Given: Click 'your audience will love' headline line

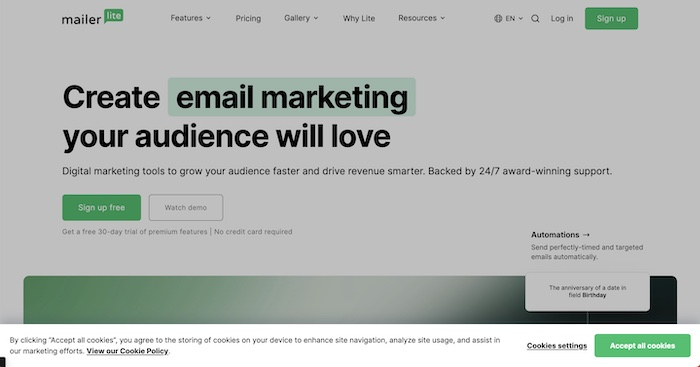Looking at the screenshot, I should (x=226, y=136).
